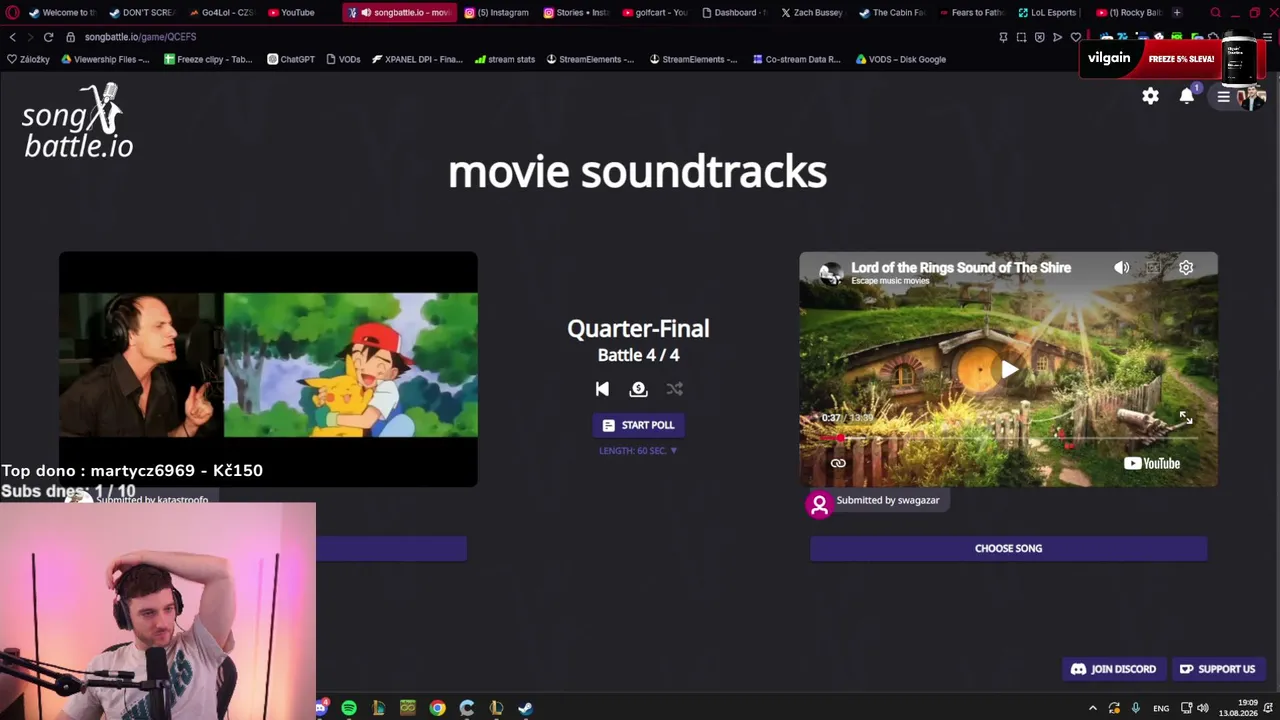This screenshot has width=1280, height=720.
Task: Open the notifications bell
Action: pyautogui.click(x=1187, y=96)
